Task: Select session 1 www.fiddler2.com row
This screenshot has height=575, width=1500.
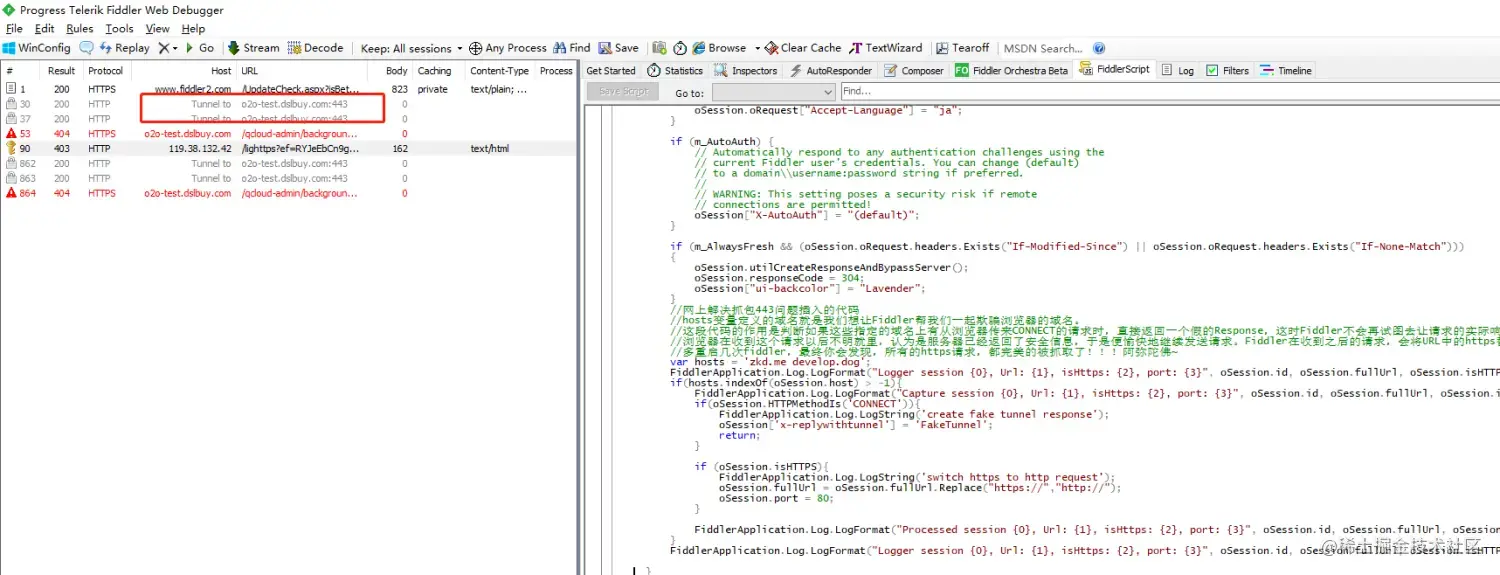Action: click(288, 89)
